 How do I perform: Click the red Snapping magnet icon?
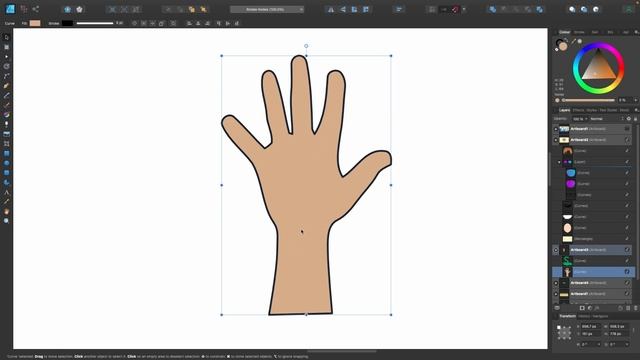pos(455,9)
